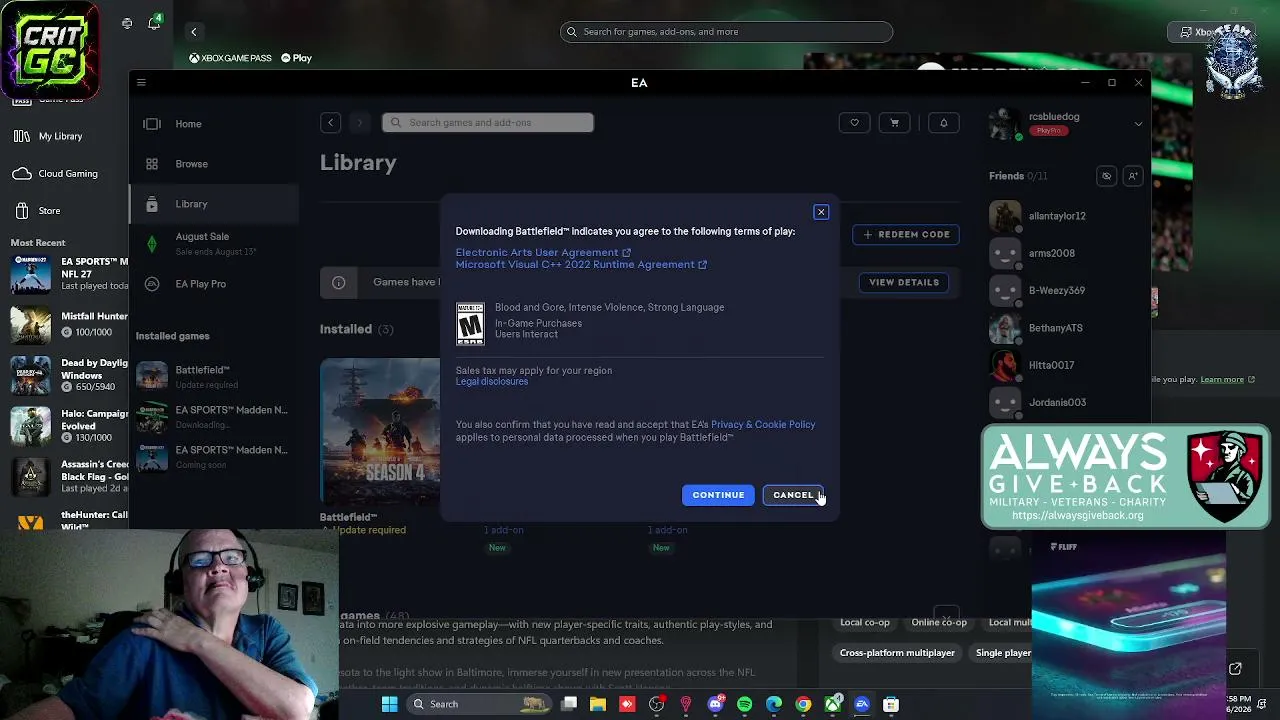Click the Cross-platform multiplayer tag
Screen dimensions: 1280x720
[x=897, y=653]
